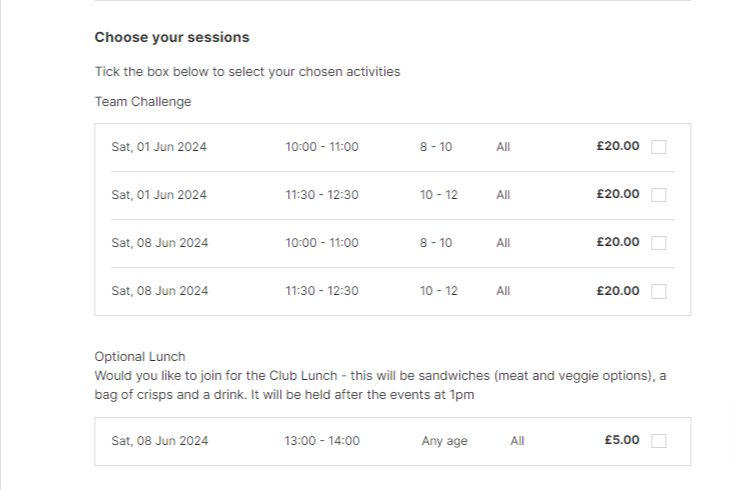This screenshot has width=735, height=490.
Task: Click the 10 - 12 age range in the 01 Jun row
Action: coord(438,195)
